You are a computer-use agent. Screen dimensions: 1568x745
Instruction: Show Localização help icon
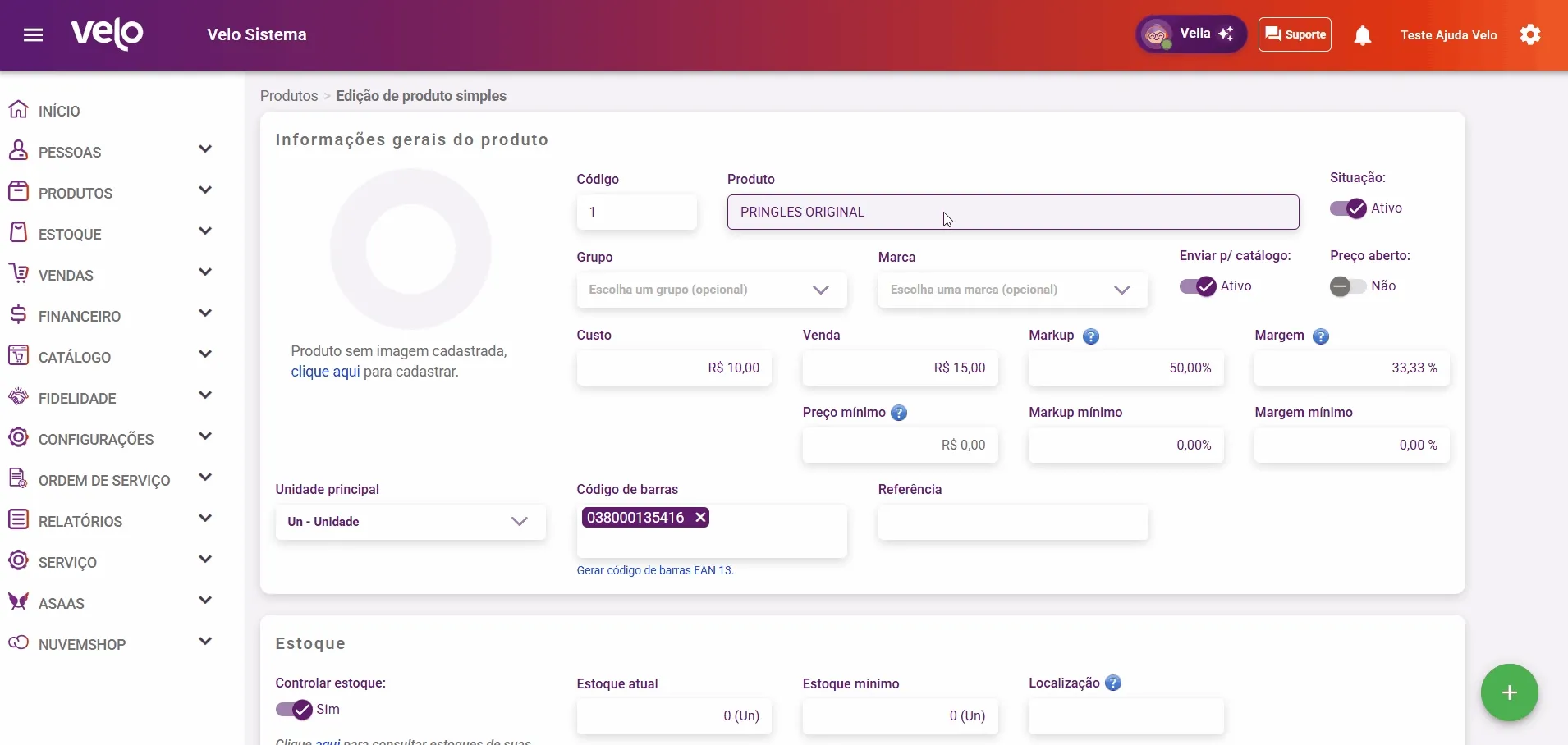point(1113,683)
